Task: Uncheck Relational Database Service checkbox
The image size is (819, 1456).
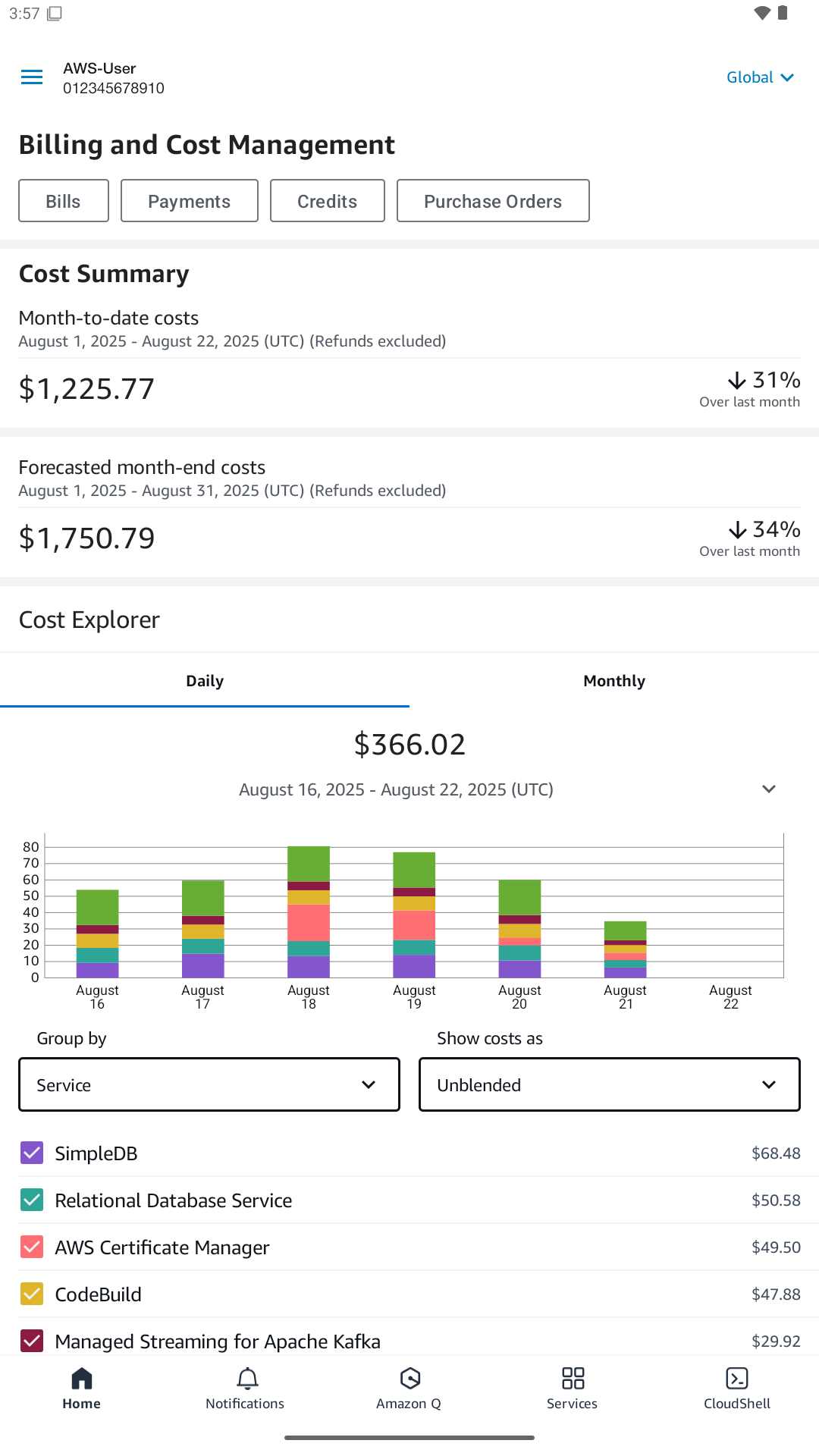Action: pyautogui.click(x=32, y=1200)
